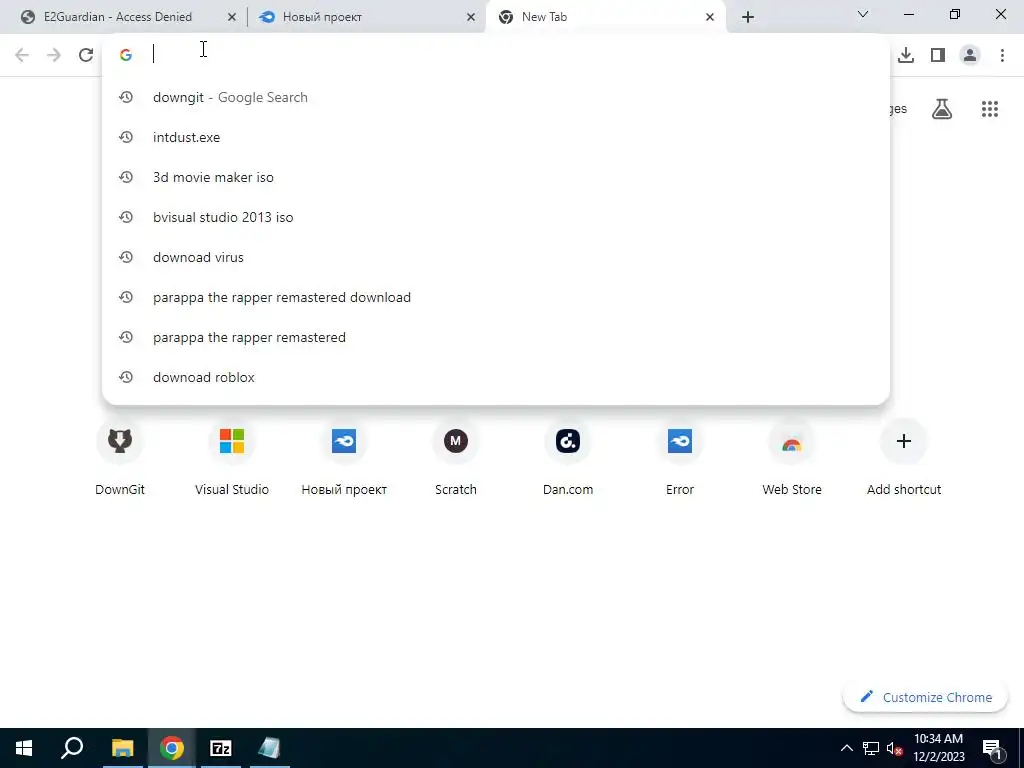Open a new browser tab

point(748,17)
